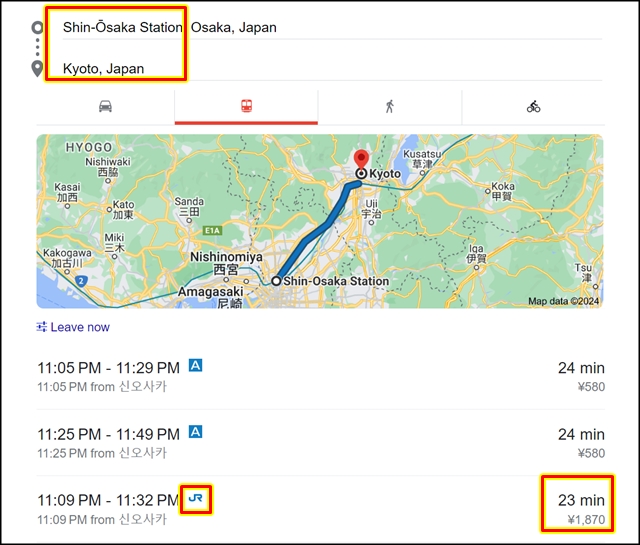Click the Kyoto, Japan destination field

click(332, 69)
